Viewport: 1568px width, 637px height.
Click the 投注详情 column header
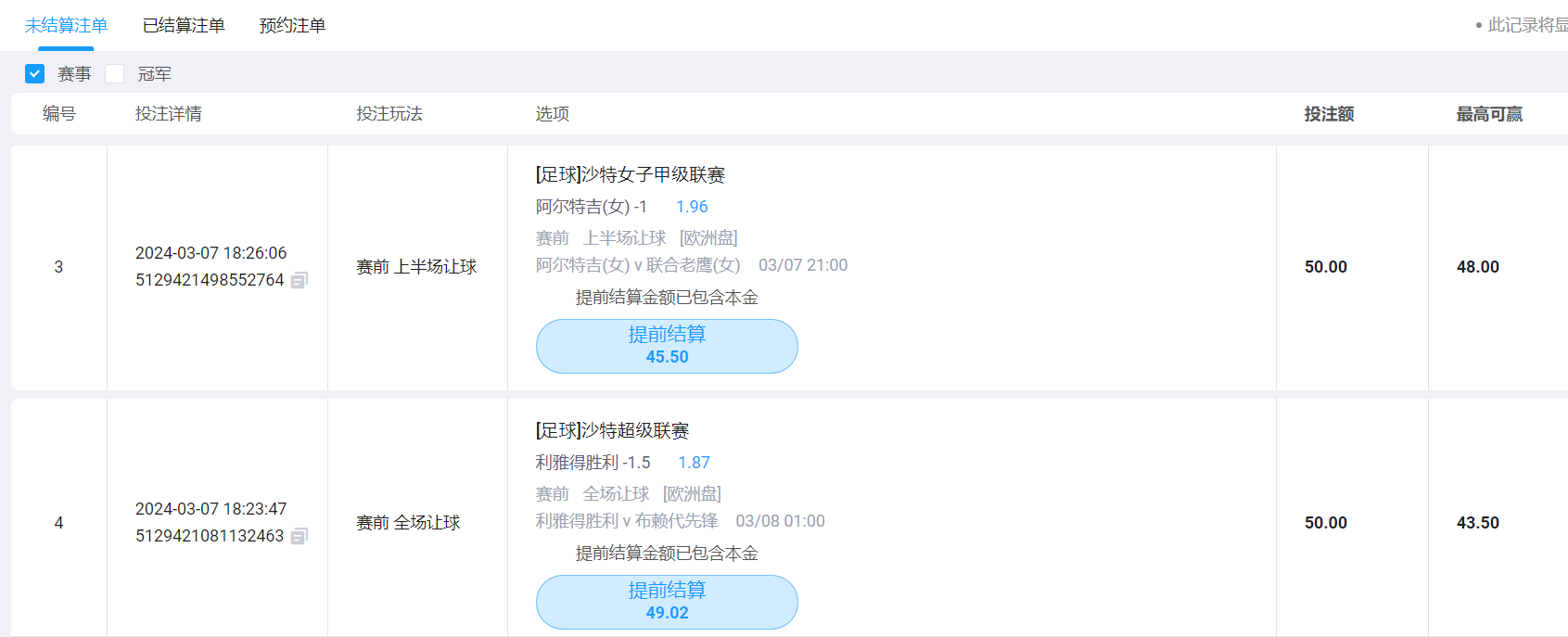(169, 114)
